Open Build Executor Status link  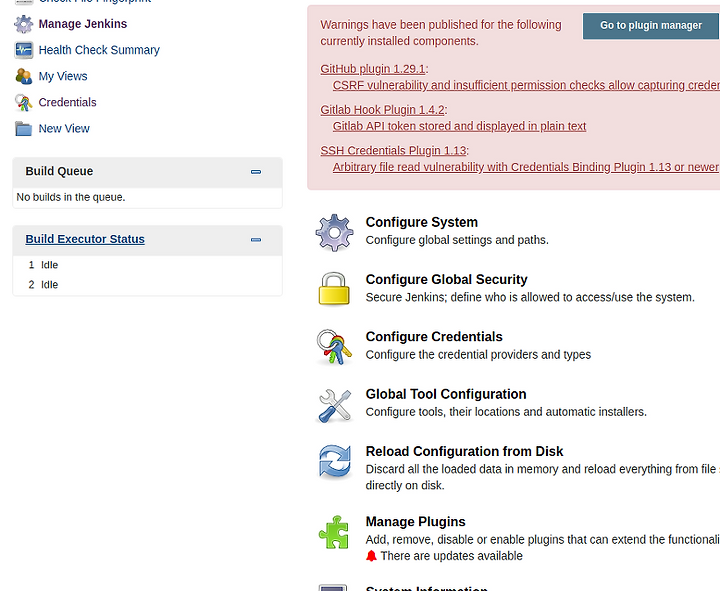click(85, 239)
